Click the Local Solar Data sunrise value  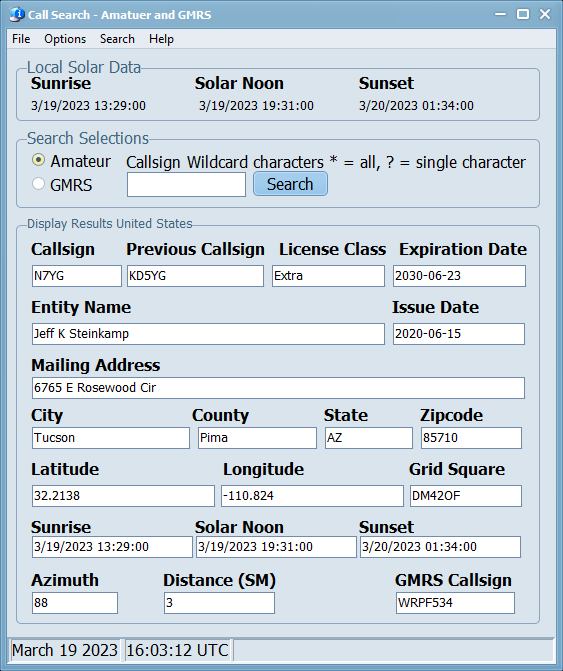tap(89, 106)
